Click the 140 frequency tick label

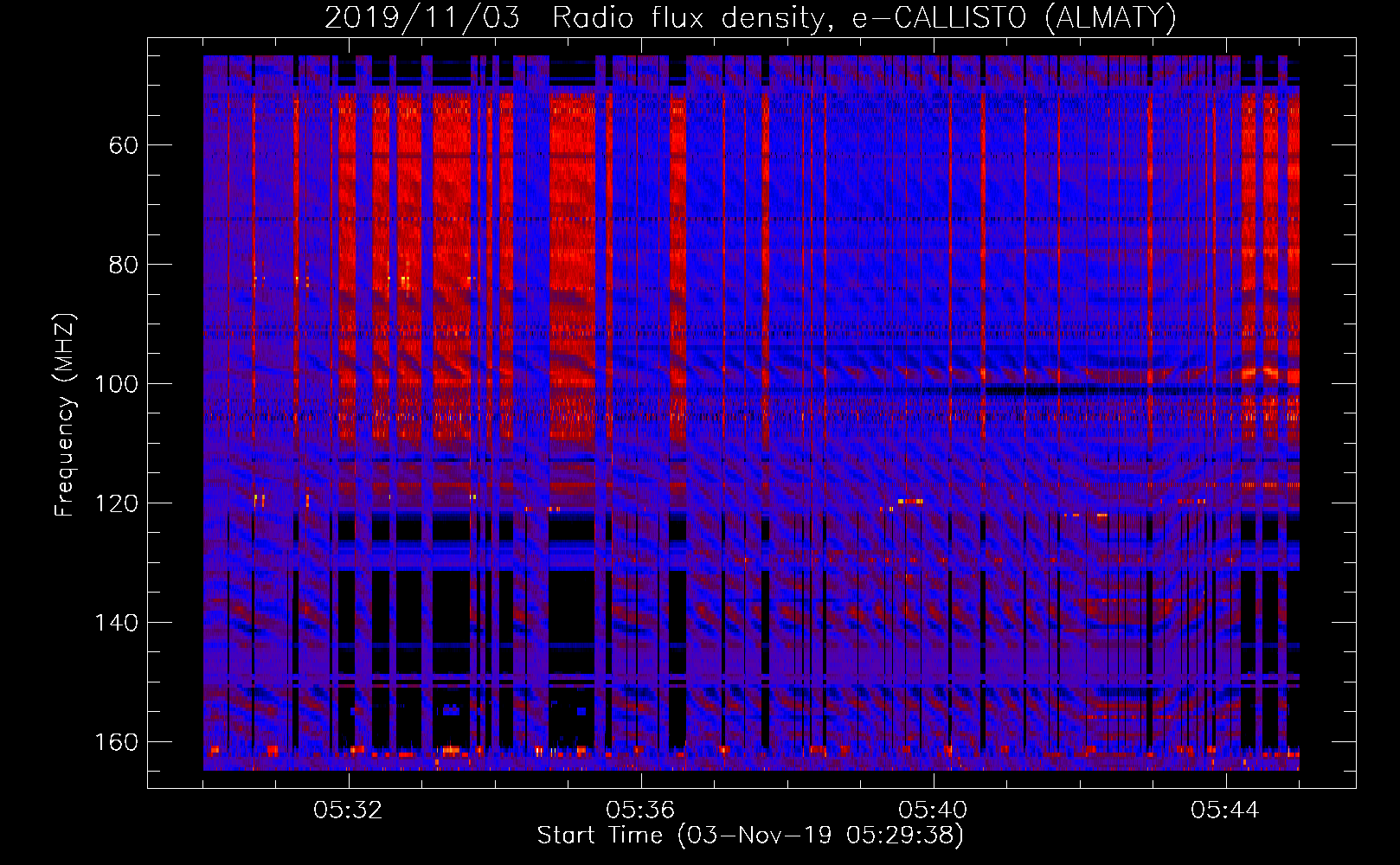tap(116, 623)
